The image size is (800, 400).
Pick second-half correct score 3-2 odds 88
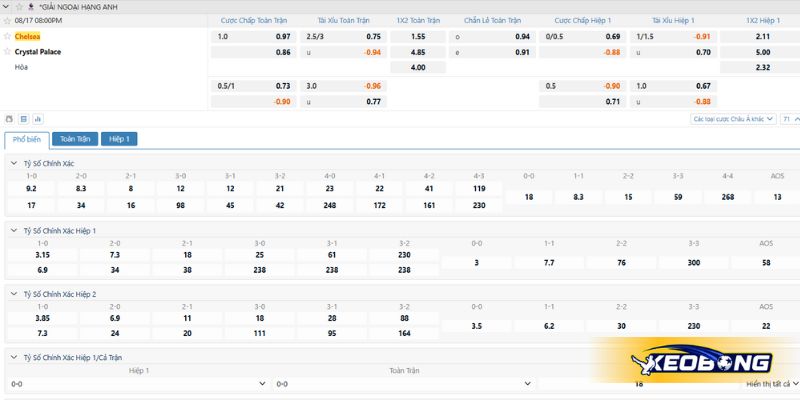point(404,318)
